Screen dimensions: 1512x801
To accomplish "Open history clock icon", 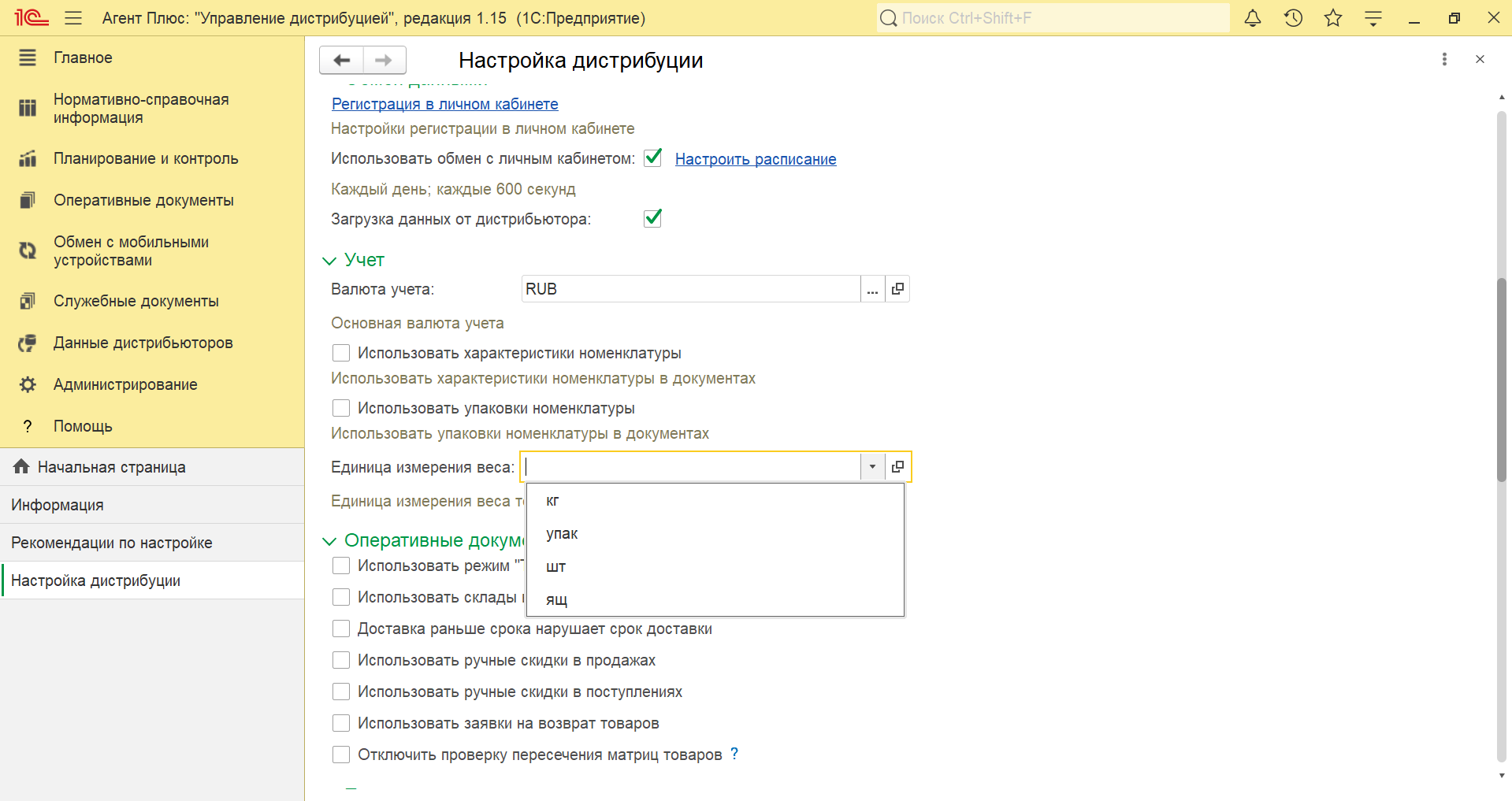I will pos(1293,17).
